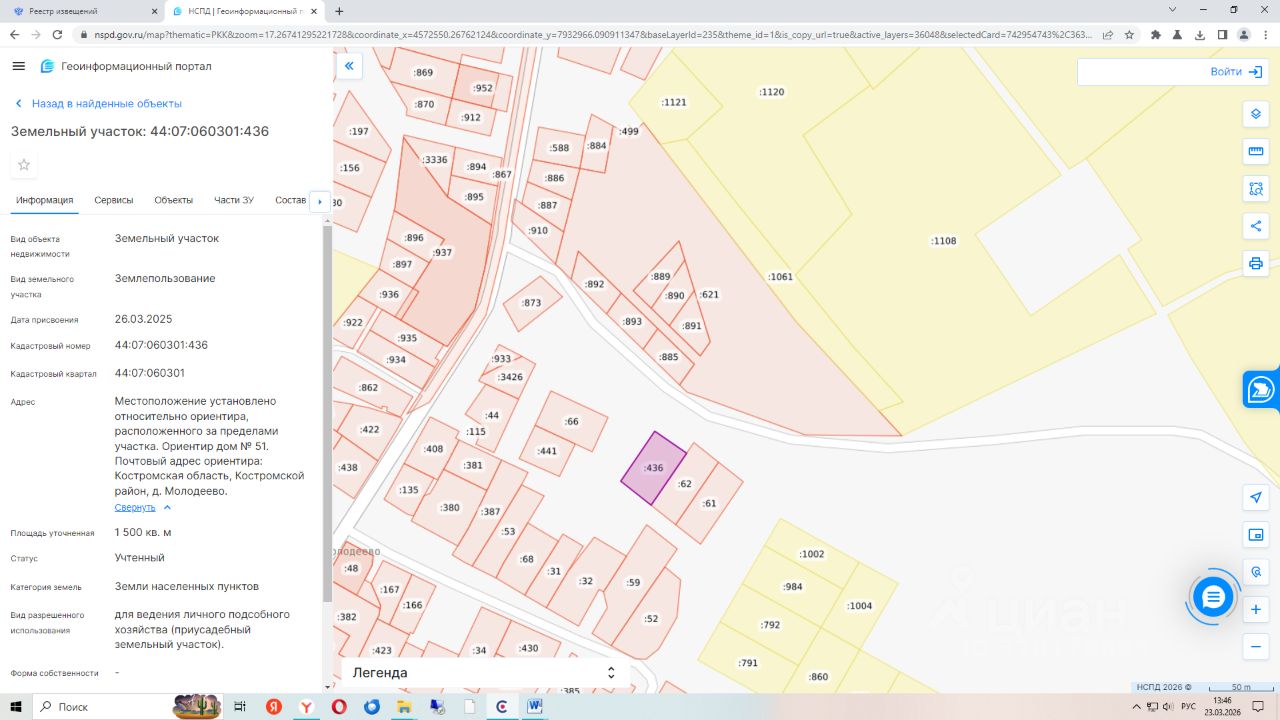1280x720 pixels.
Task: Expand the Легенда panel
Action: tap(486, 673)
